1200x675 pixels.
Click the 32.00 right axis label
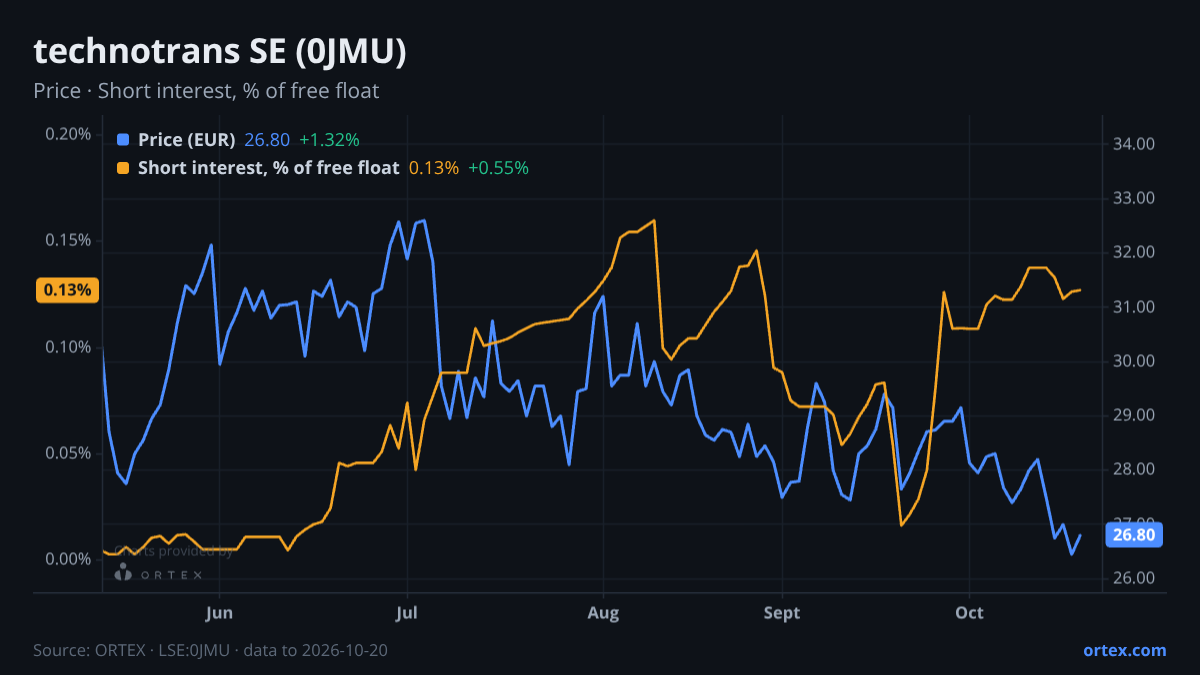point(1134,253)
